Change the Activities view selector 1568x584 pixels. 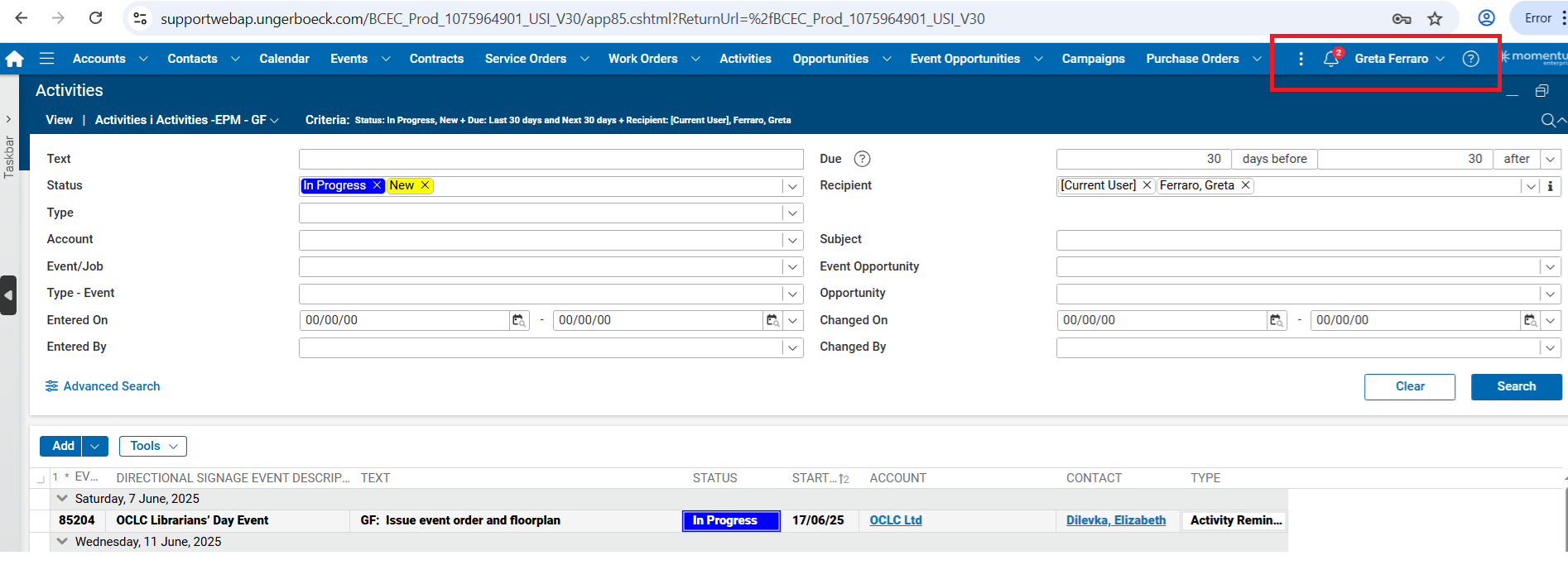click(x=186, y=120)
